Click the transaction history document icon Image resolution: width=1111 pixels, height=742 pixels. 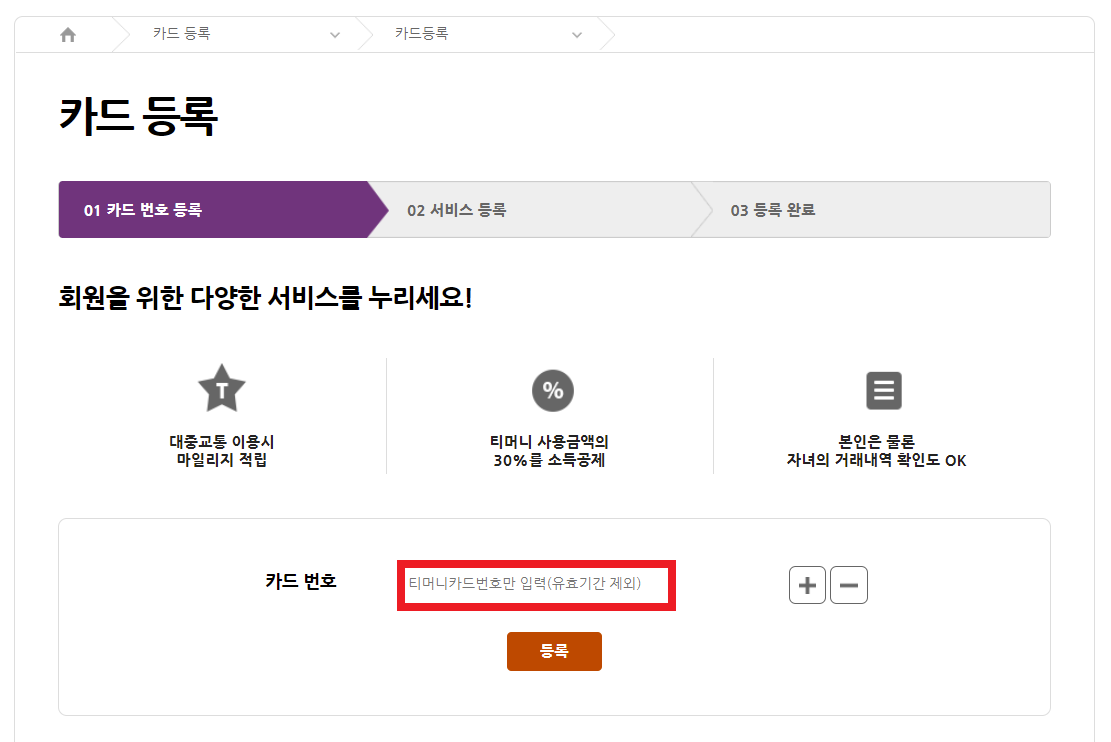click(x=884, y=390)
